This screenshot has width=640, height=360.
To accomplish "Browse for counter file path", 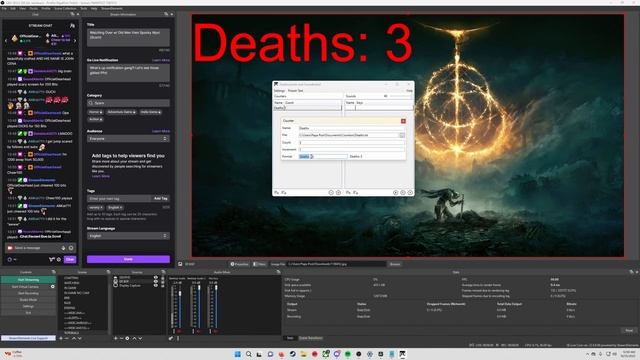I will tap(402, 135).
